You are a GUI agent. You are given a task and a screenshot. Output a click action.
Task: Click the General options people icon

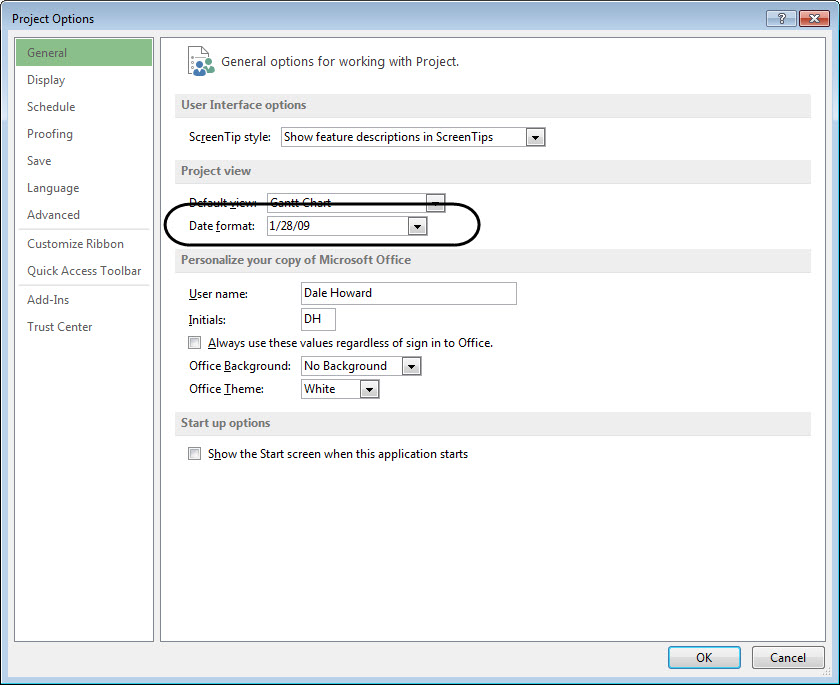click(x=201, y=61)
